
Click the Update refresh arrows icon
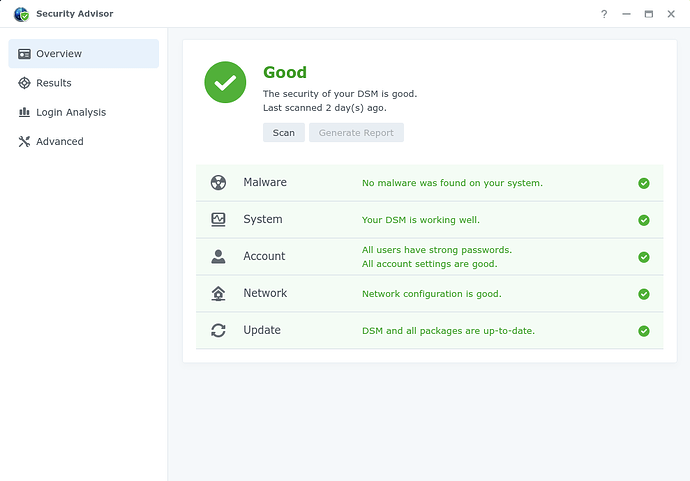[218, 330]
